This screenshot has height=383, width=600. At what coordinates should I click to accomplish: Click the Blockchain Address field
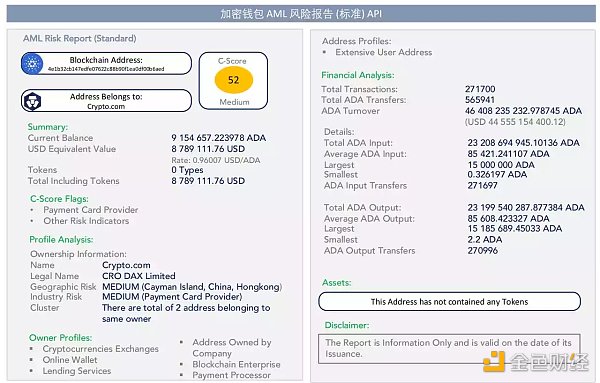click(106, 64)
